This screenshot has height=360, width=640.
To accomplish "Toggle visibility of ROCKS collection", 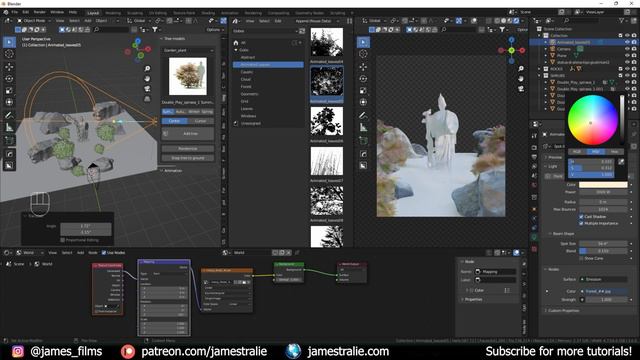I will coord(627,69).
